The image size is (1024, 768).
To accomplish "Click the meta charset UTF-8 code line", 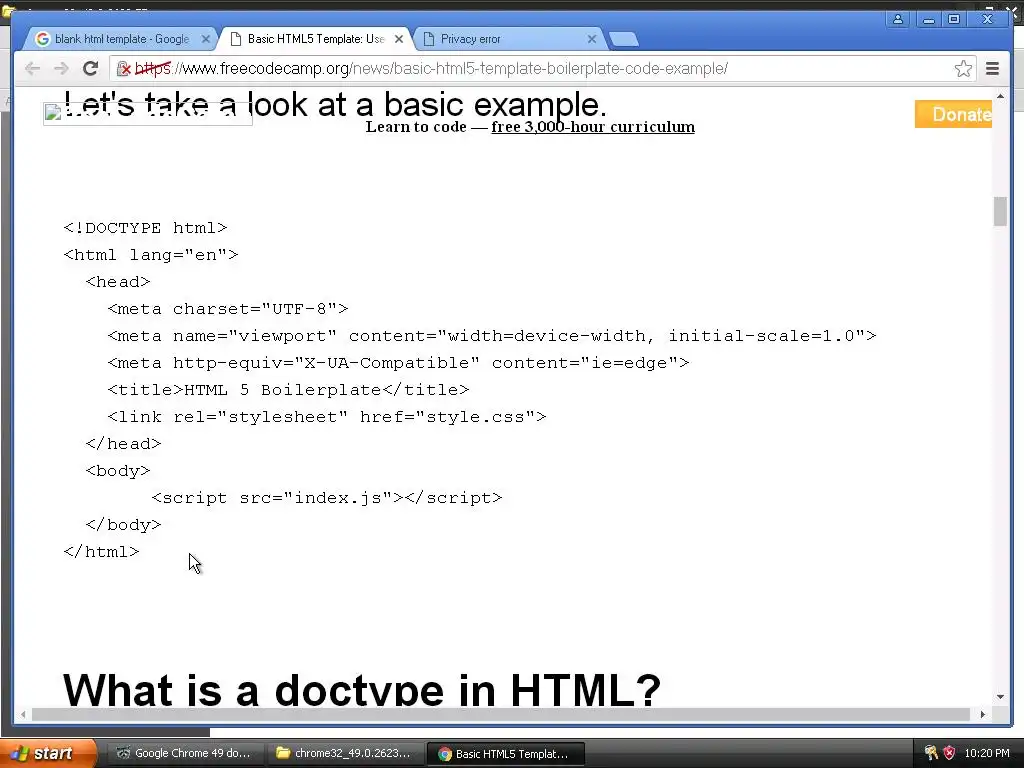I will (x=228, y=309).
